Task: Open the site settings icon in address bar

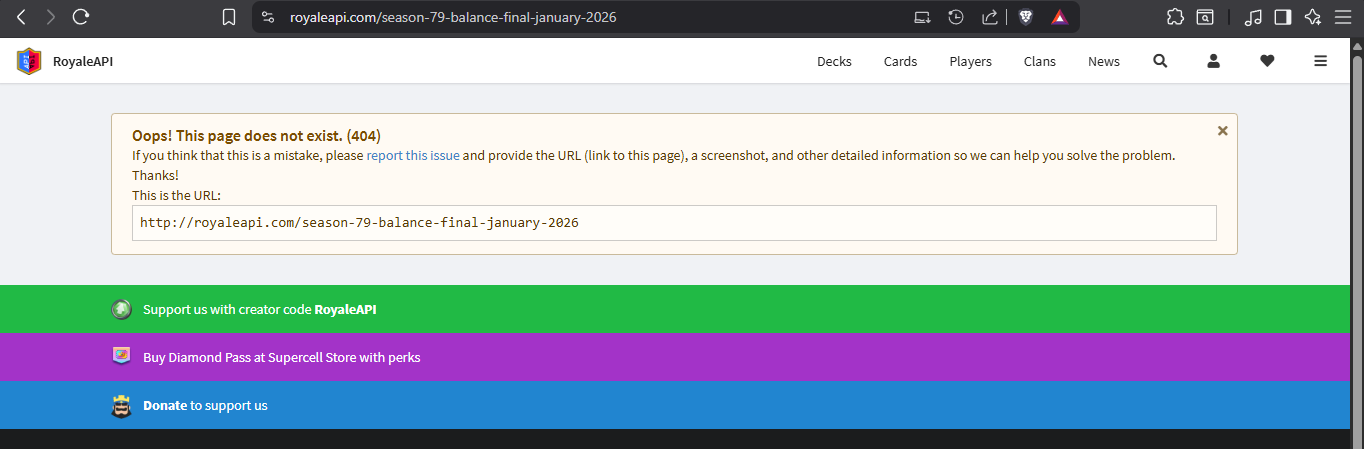Action: (x=268, y=17)
